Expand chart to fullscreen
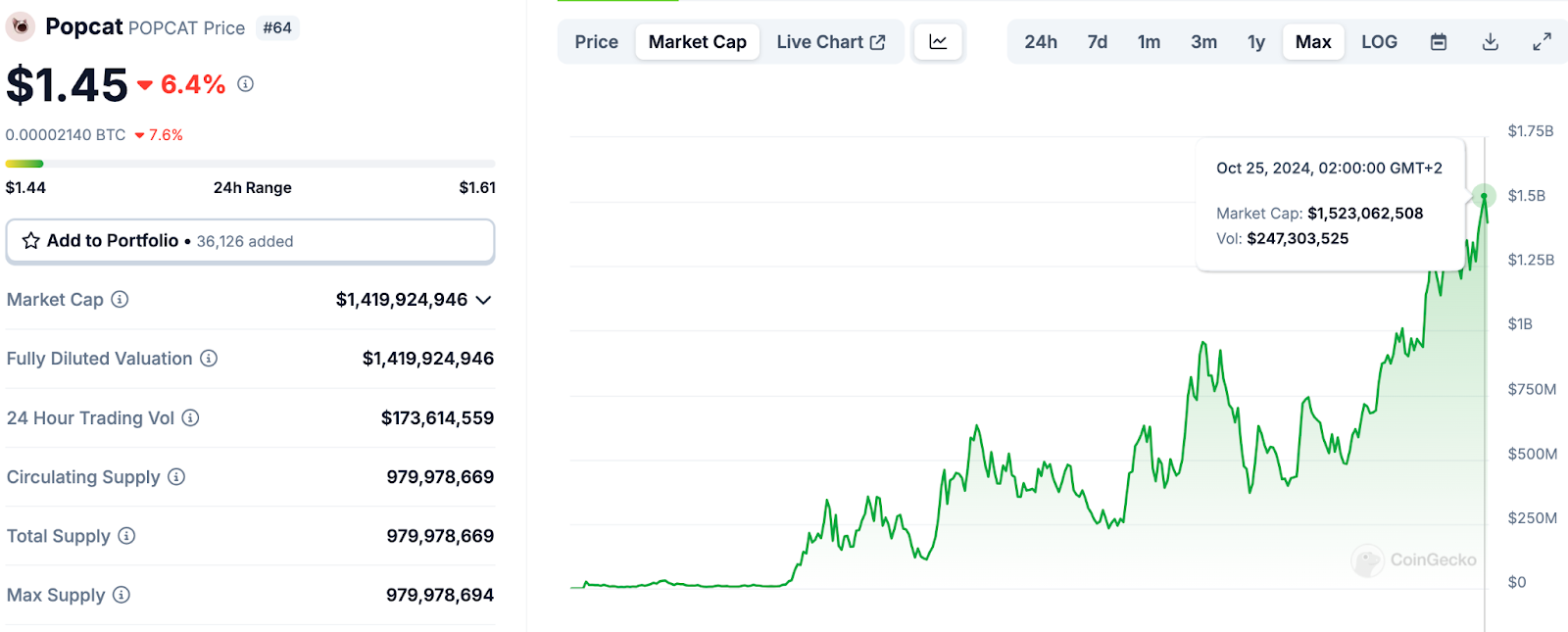 coord(1542,42)
